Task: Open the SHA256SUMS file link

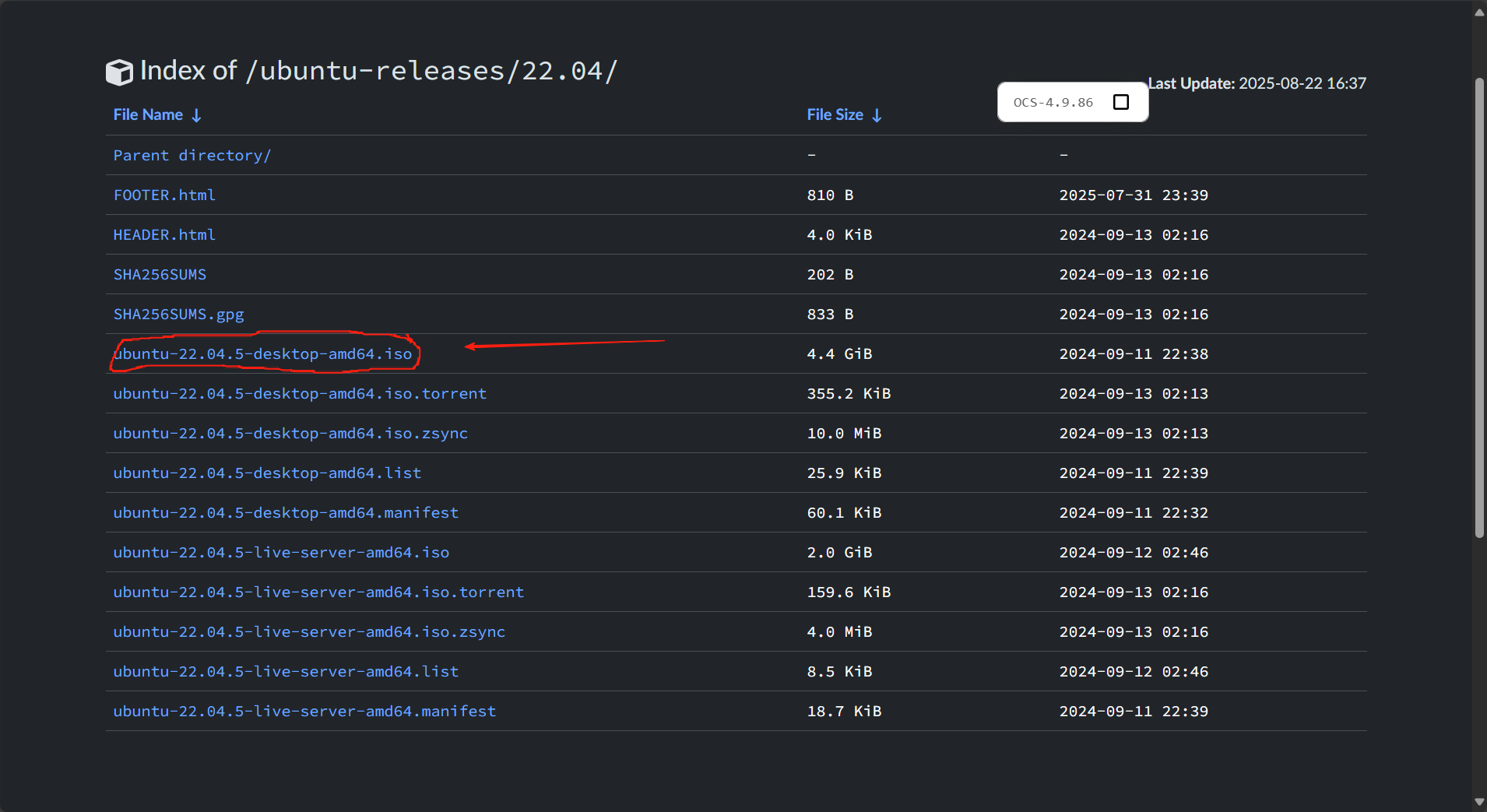Action: pos(160,274)
